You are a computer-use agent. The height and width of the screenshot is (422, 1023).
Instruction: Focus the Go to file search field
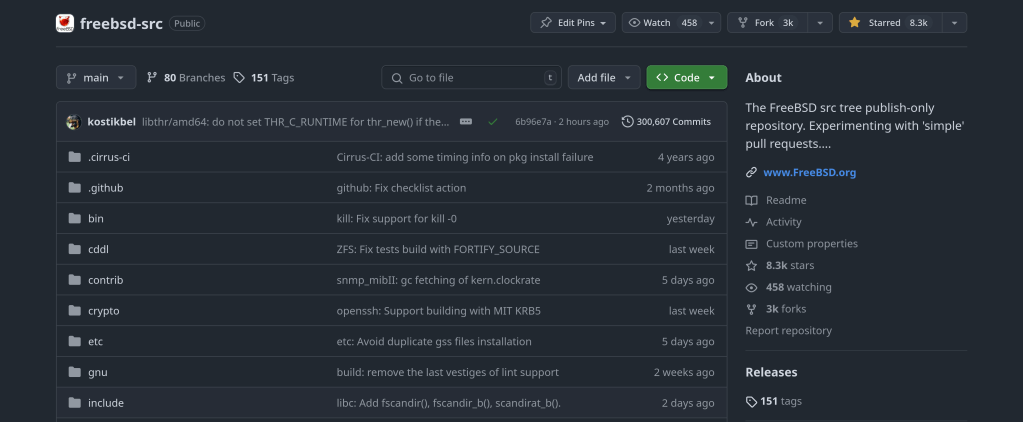point(470,77)
